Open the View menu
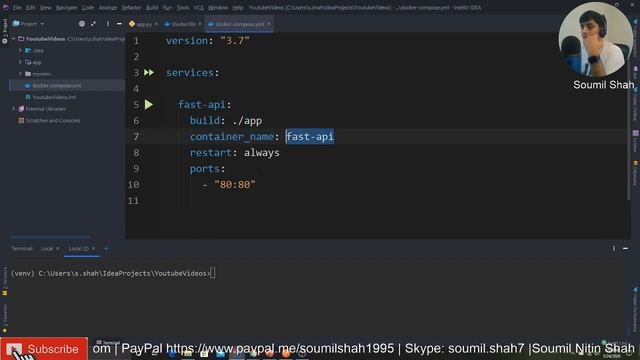The width and height of the screenshot is (640, 360). [45, 7]
